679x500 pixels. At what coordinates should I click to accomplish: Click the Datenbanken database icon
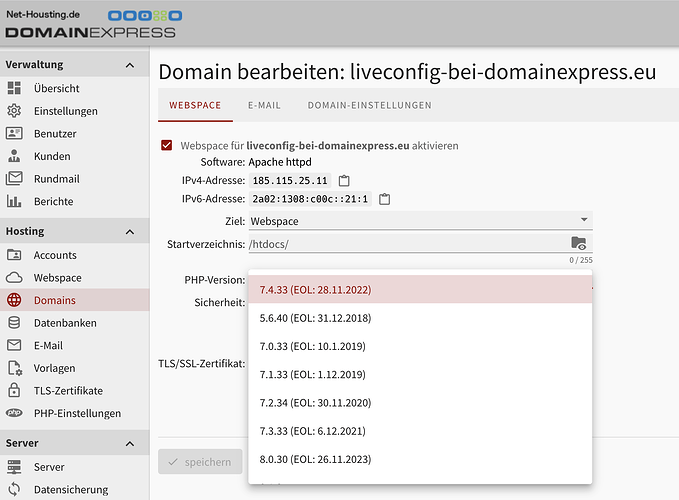tap(14, 323)
